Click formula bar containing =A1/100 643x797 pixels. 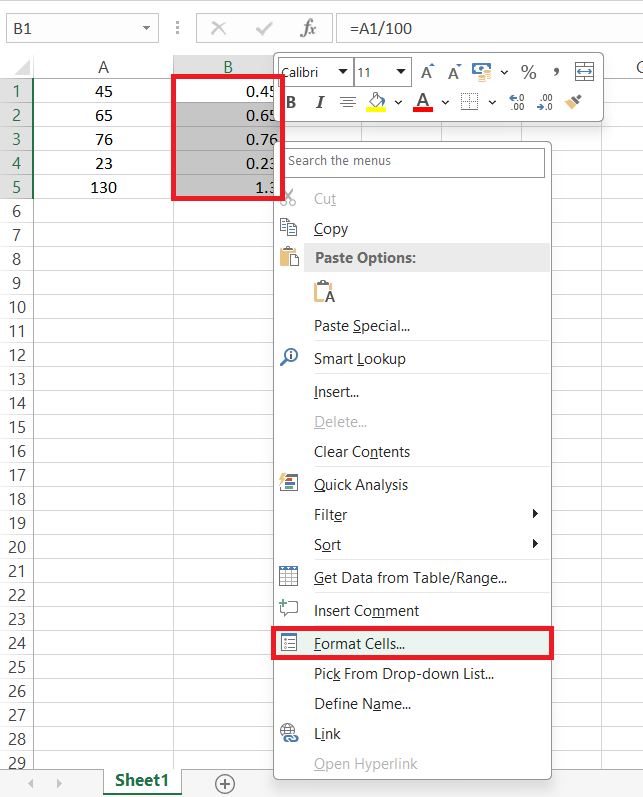coord(489,28)
